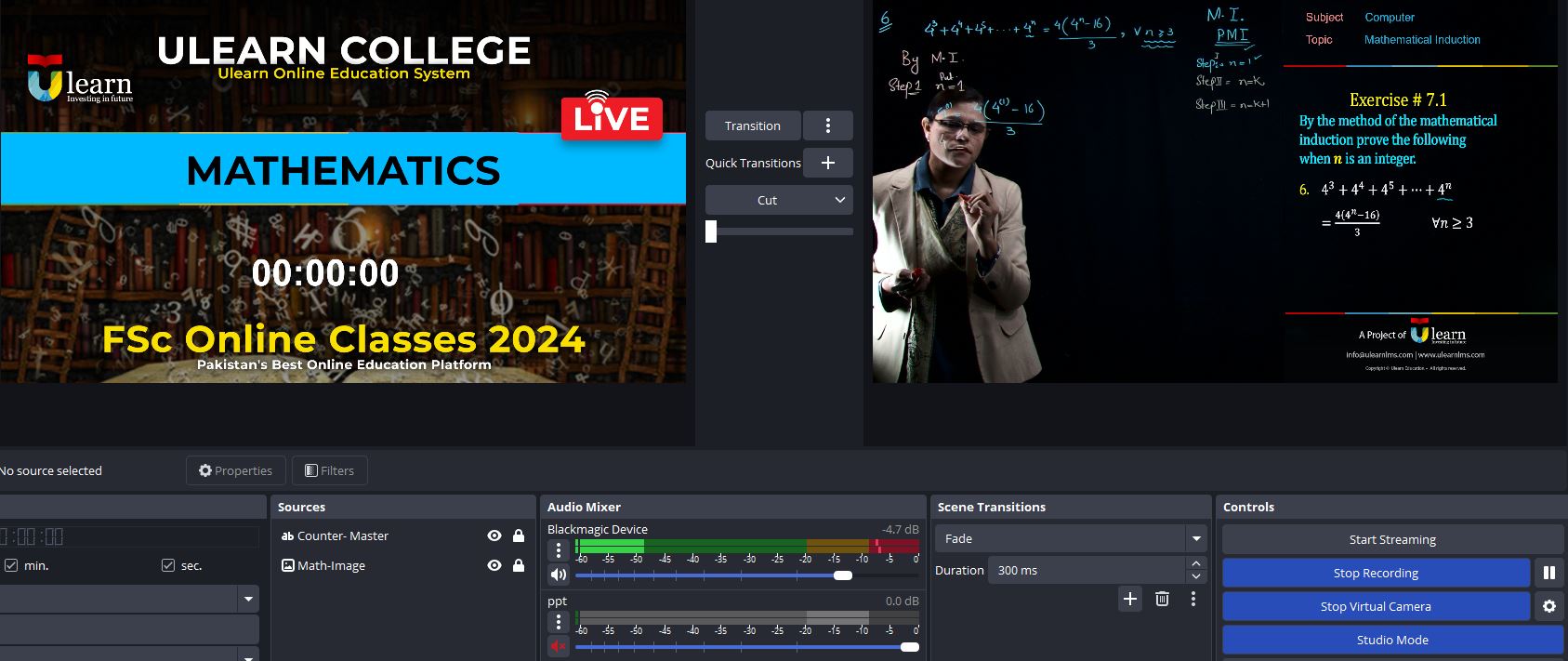
Task: Click the ppt 0.0 dB level reading
Action: [x=902, y=601]
